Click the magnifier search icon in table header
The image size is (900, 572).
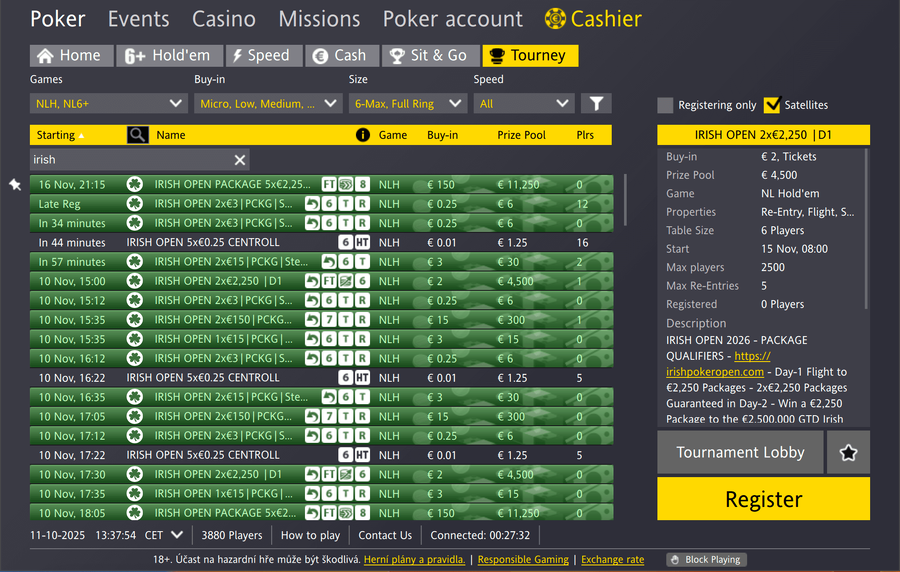tap(138, 135)
